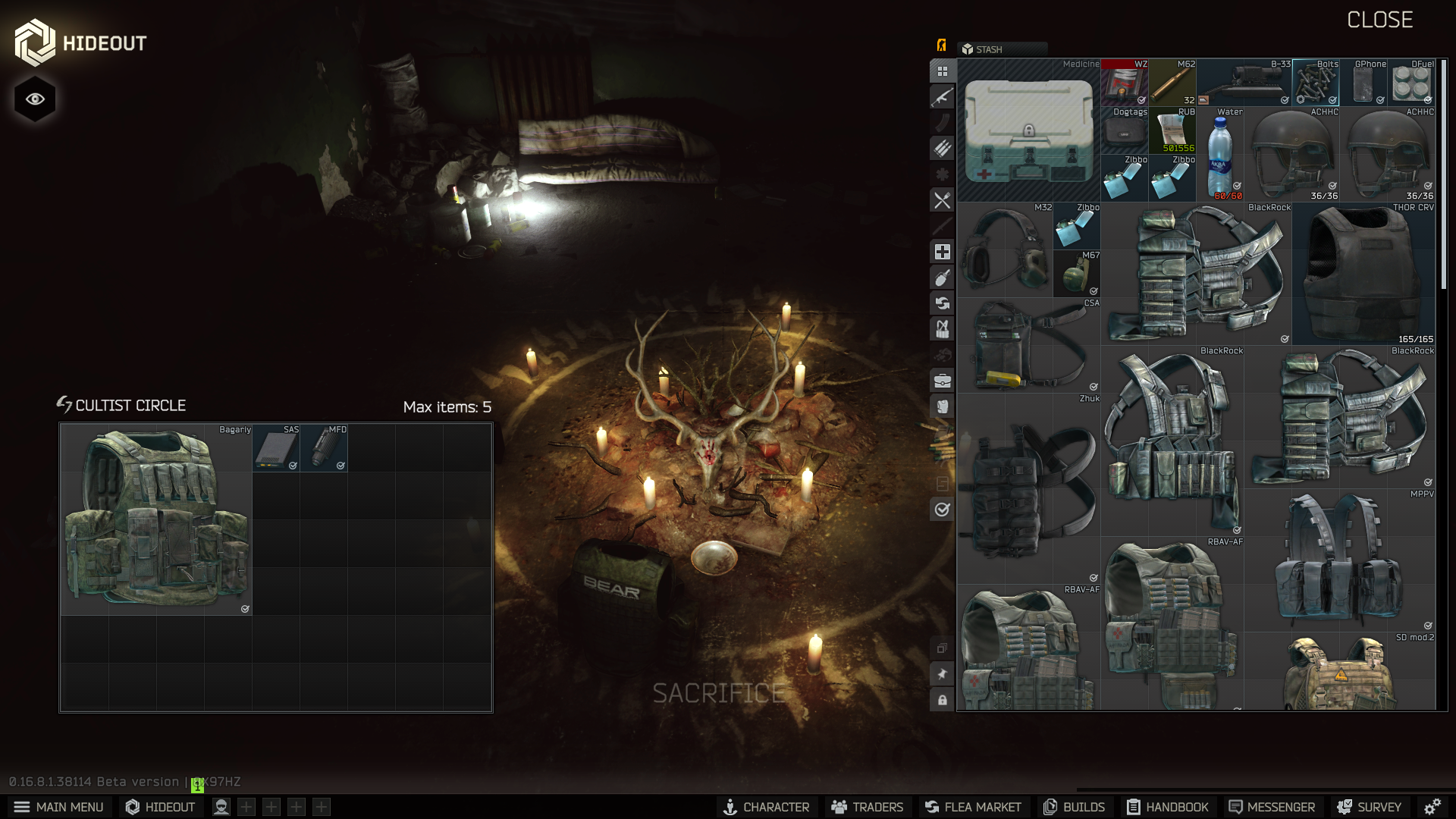Open the SURVEY
Screen dimensions: 1456x819
[1369, 807]
